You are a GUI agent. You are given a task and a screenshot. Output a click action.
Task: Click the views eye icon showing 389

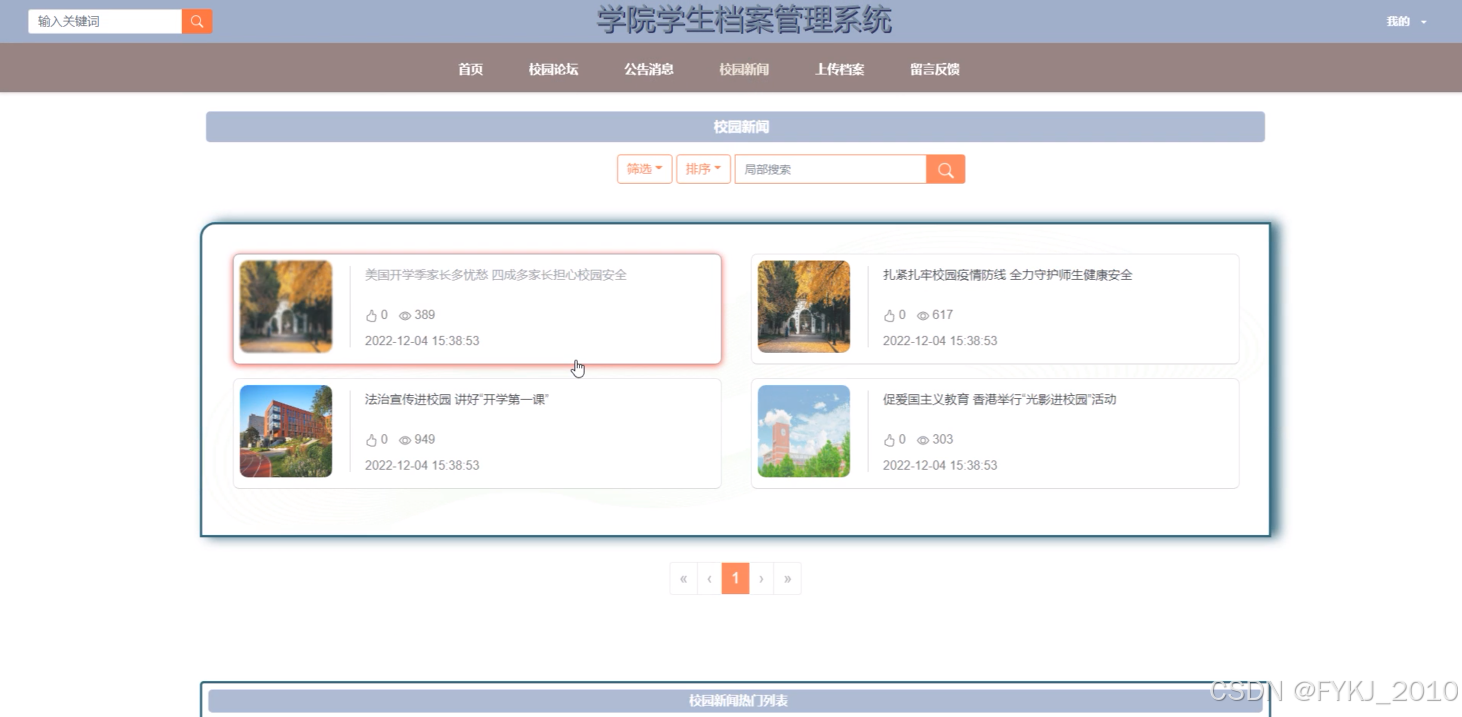[405, 316]
